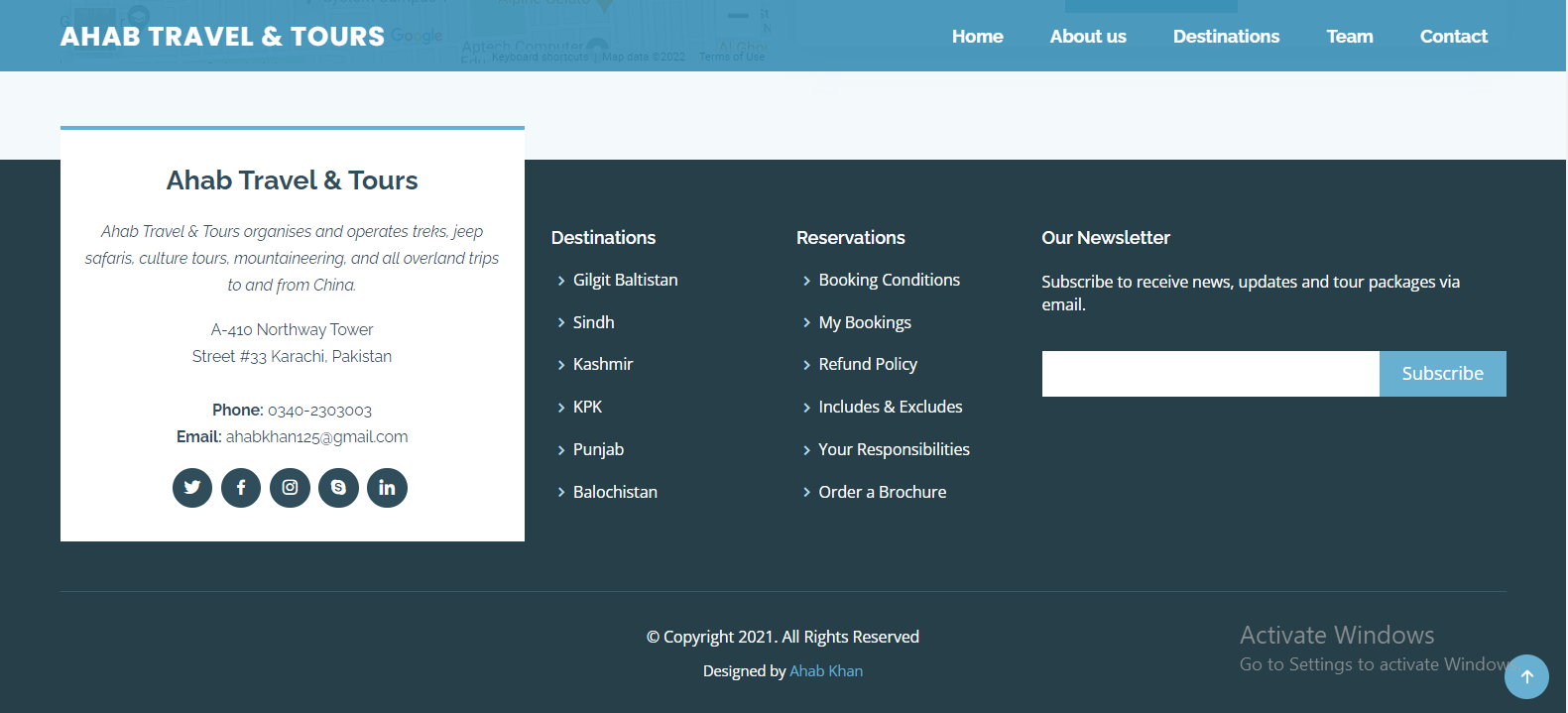Open the Contact navigation link
This screenshot has width=1568, height=713.
(1453, 37)
